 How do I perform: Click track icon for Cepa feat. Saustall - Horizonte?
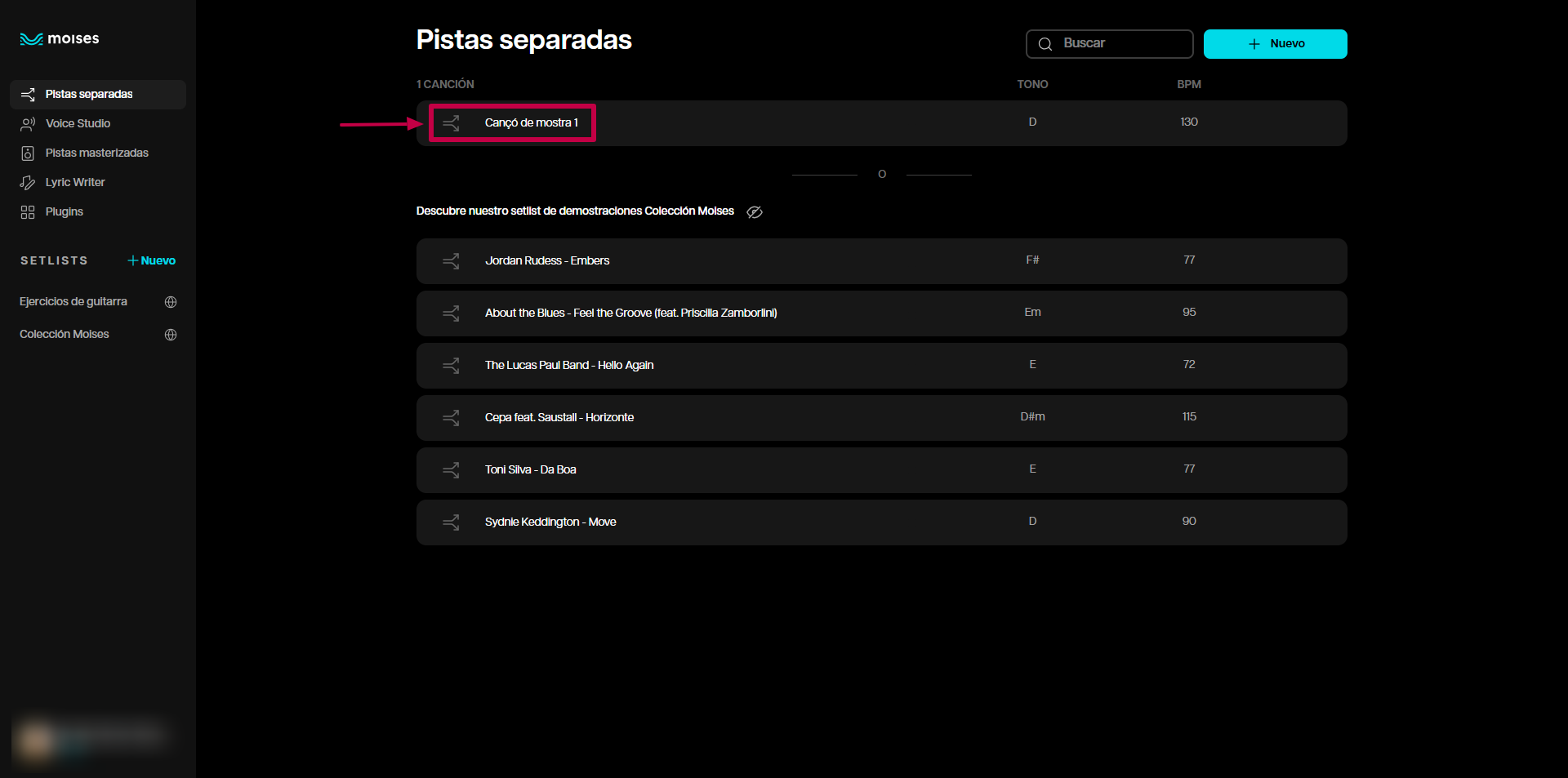click(x=451, y=418)
